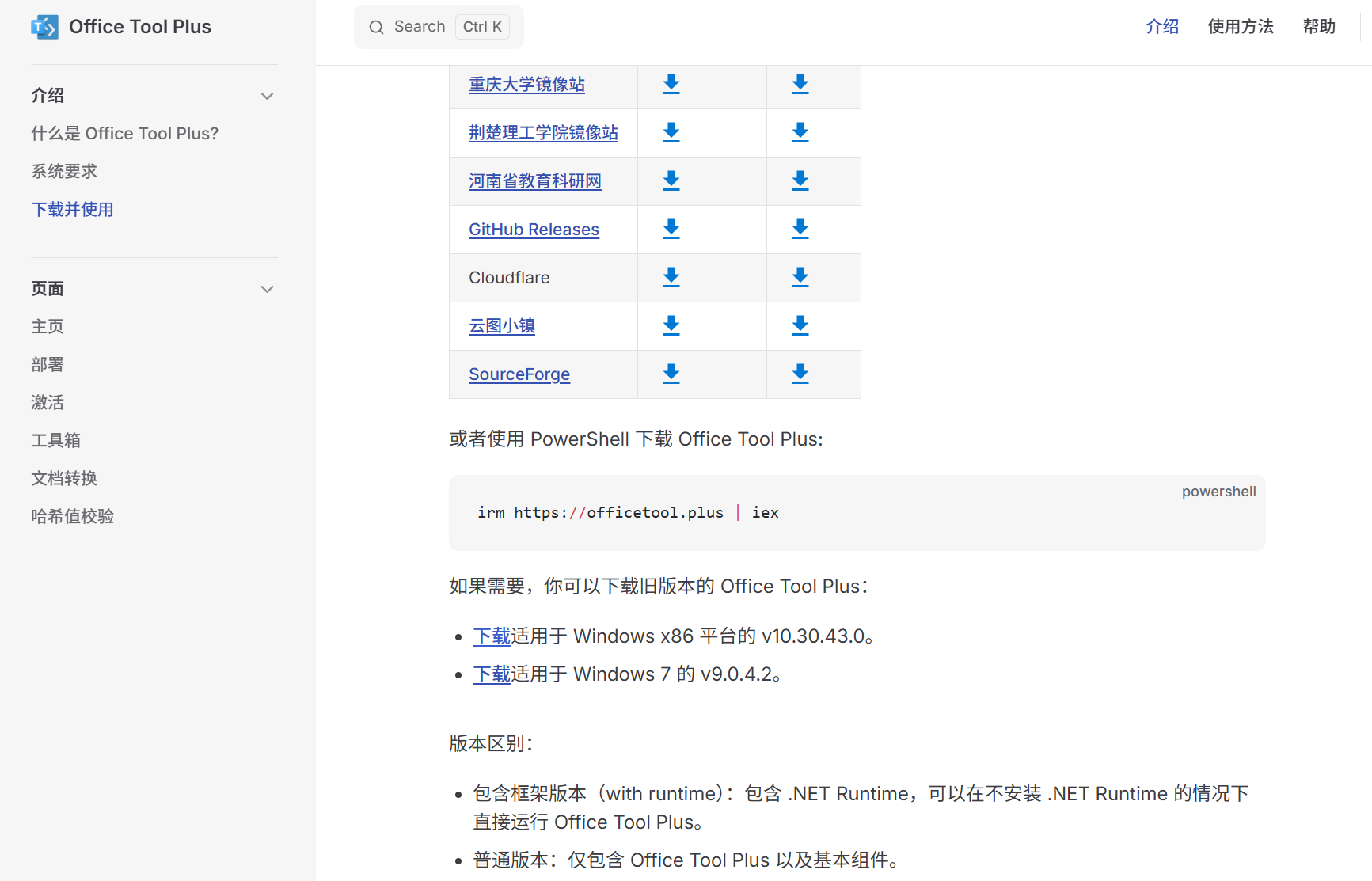
Task: Download first-column file from 荆楚理工学院镜像站 row
Action: point(671,132)
